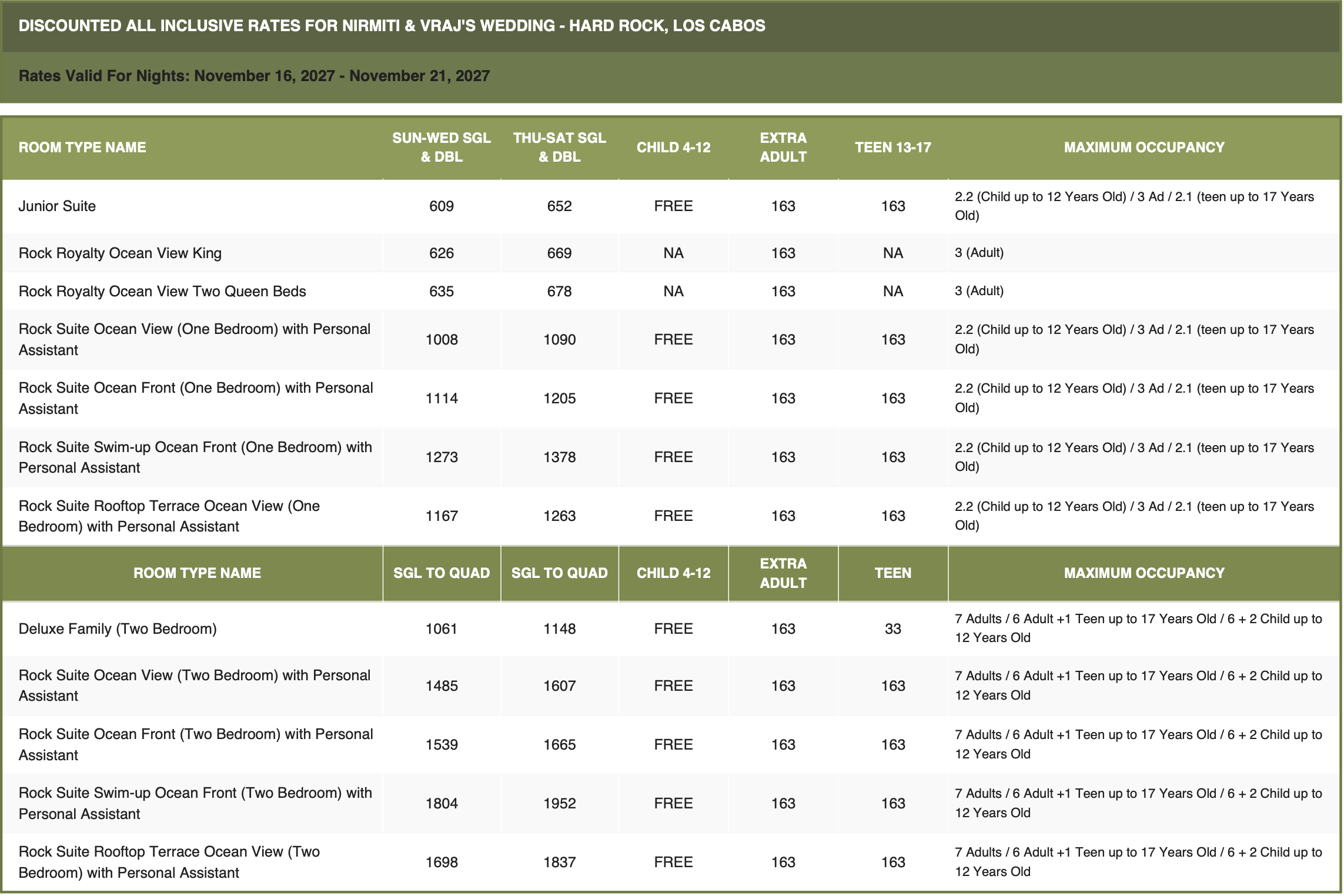Image resolution: width=1344 pixels, height=896 pixels.
Task: Click the THU-SAT SGL & DBL column header
Action: [559, 147]
